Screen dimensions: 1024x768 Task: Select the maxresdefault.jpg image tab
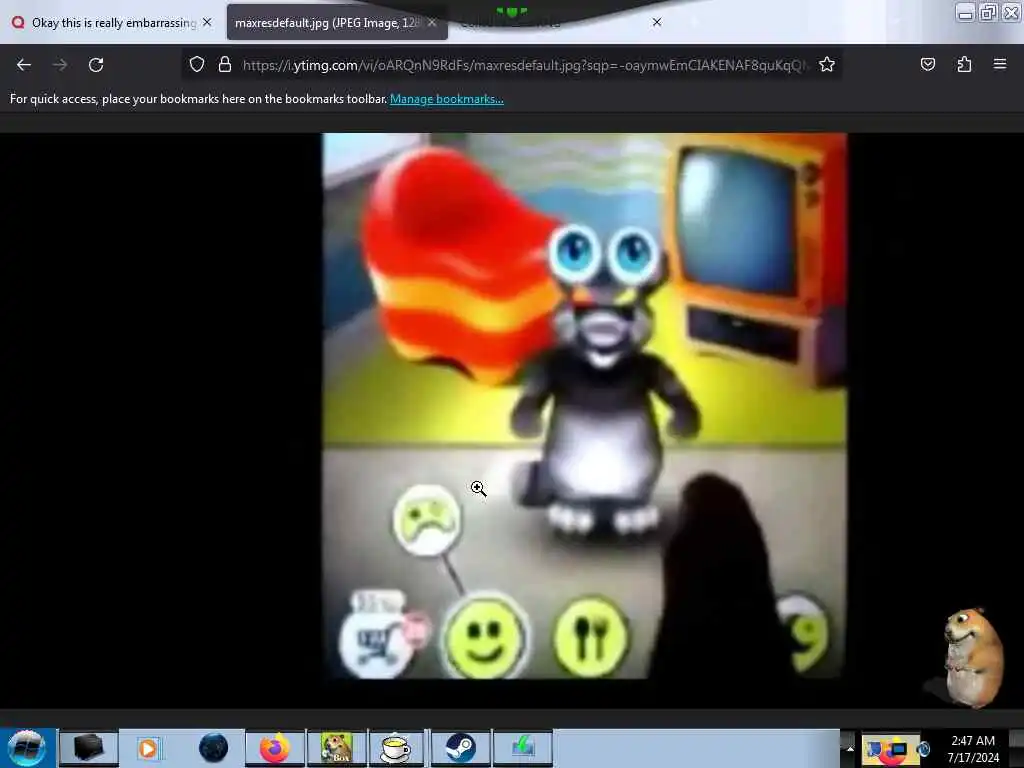pyautogui.click(x=325, y=23)
